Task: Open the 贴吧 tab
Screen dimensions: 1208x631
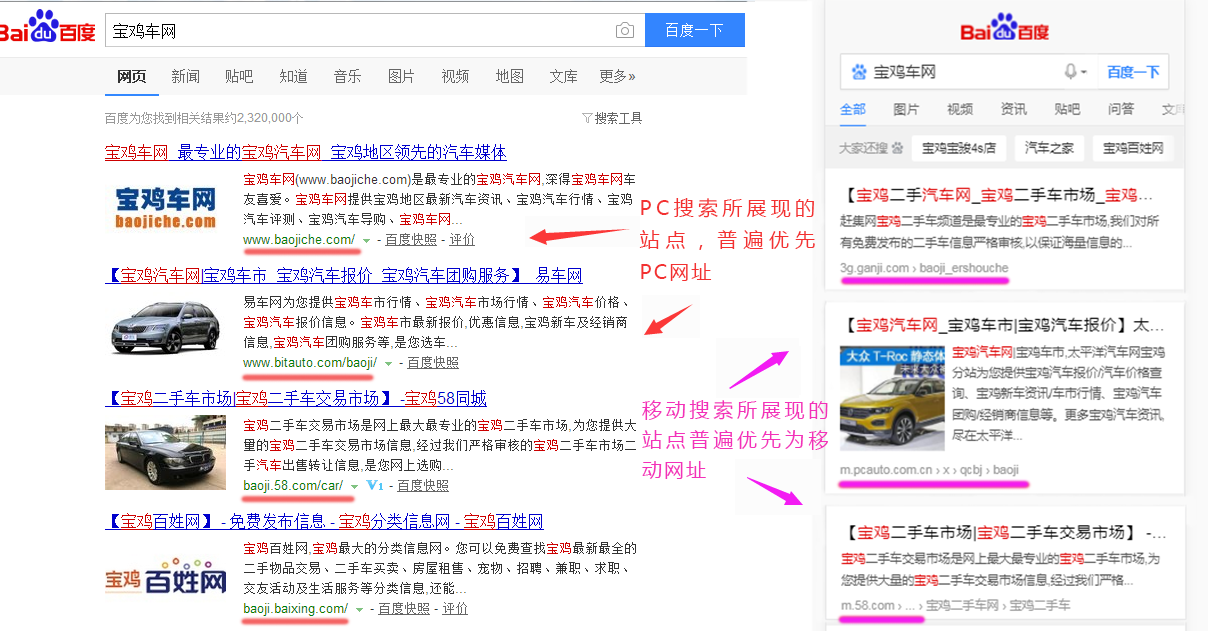Action: tap(239, 76)
